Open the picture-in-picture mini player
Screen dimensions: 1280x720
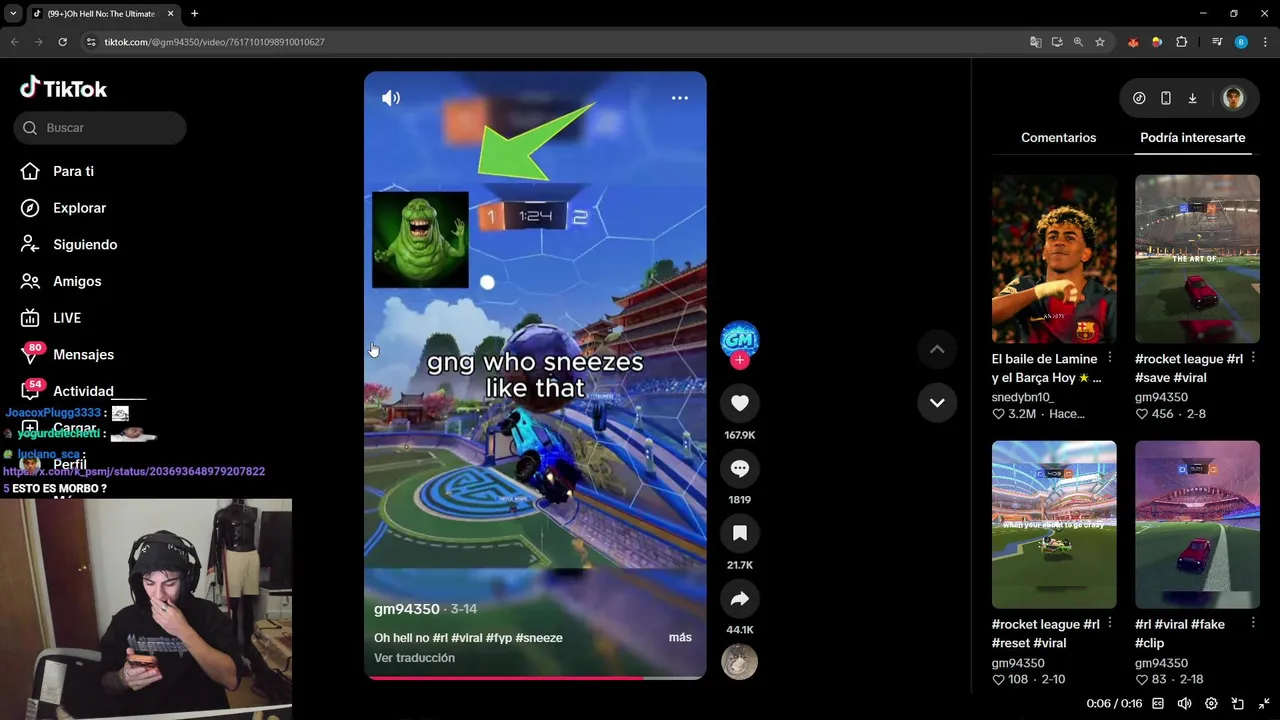point(1238,704)
